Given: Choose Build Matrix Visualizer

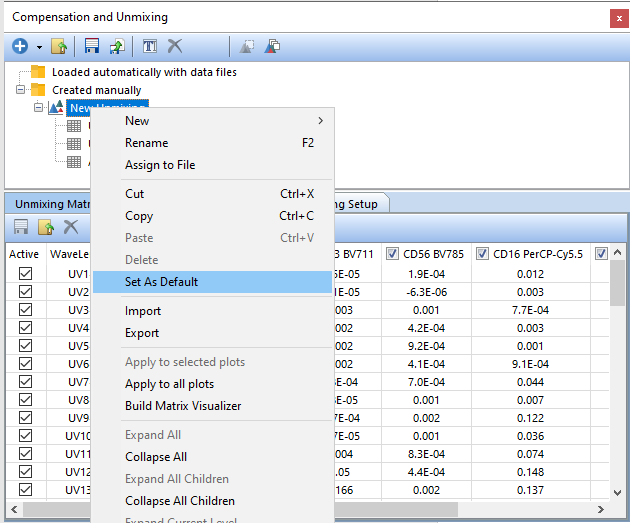Looking at the screenshot, I should coord(212,406).
